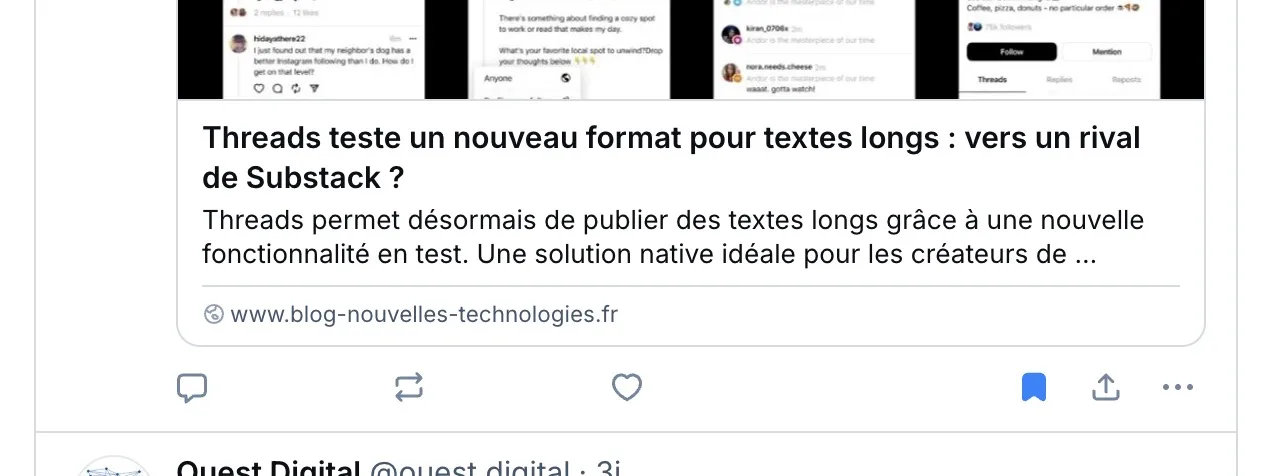Click the article description starting "Threads permet désormais"
The width and height of the screenshot is (1284, 476).
point(673,237)
